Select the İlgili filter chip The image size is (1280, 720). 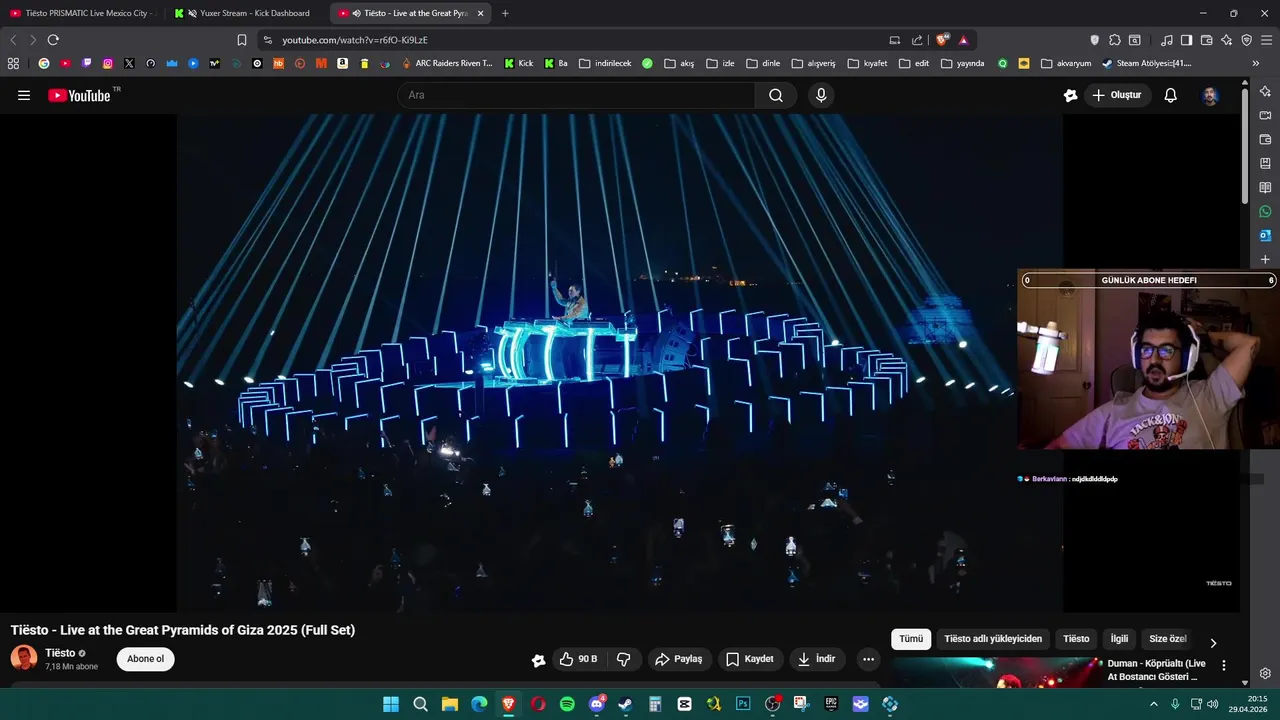[x=1119, y=639]
